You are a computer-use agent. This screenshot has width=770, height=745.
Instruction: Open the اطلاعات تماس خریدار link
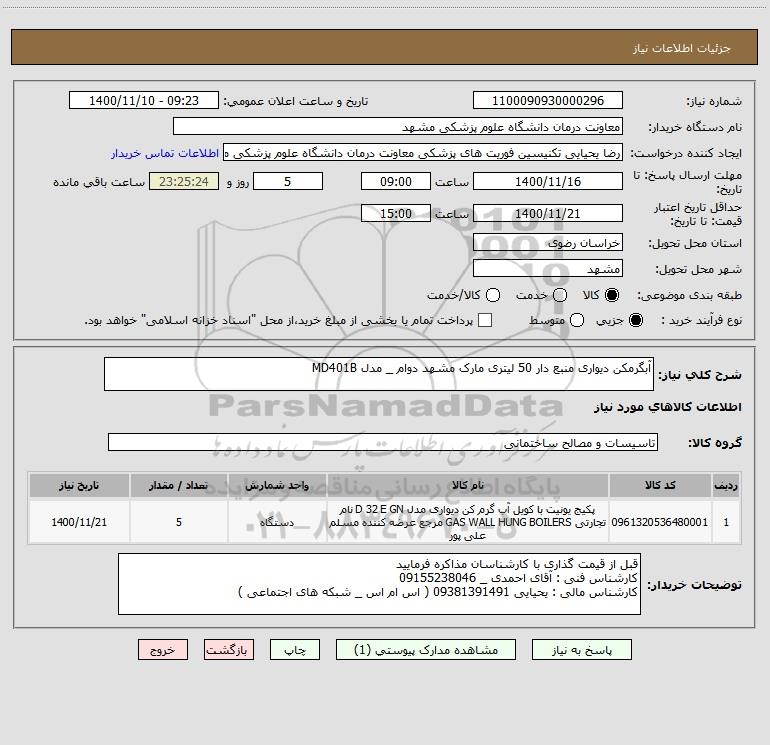coord(165,153)
